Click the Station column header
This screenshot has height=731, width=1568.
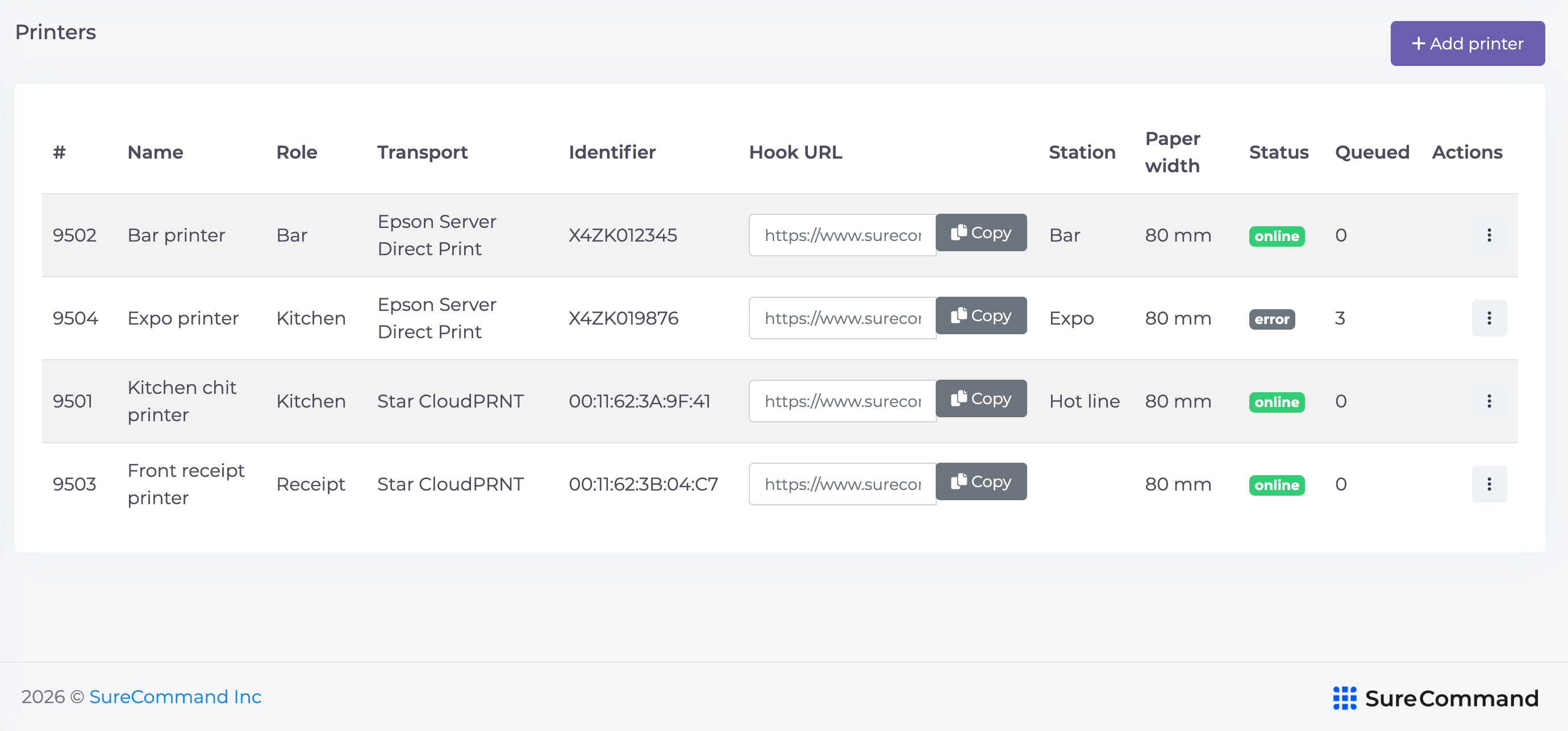pos(1082,152)
